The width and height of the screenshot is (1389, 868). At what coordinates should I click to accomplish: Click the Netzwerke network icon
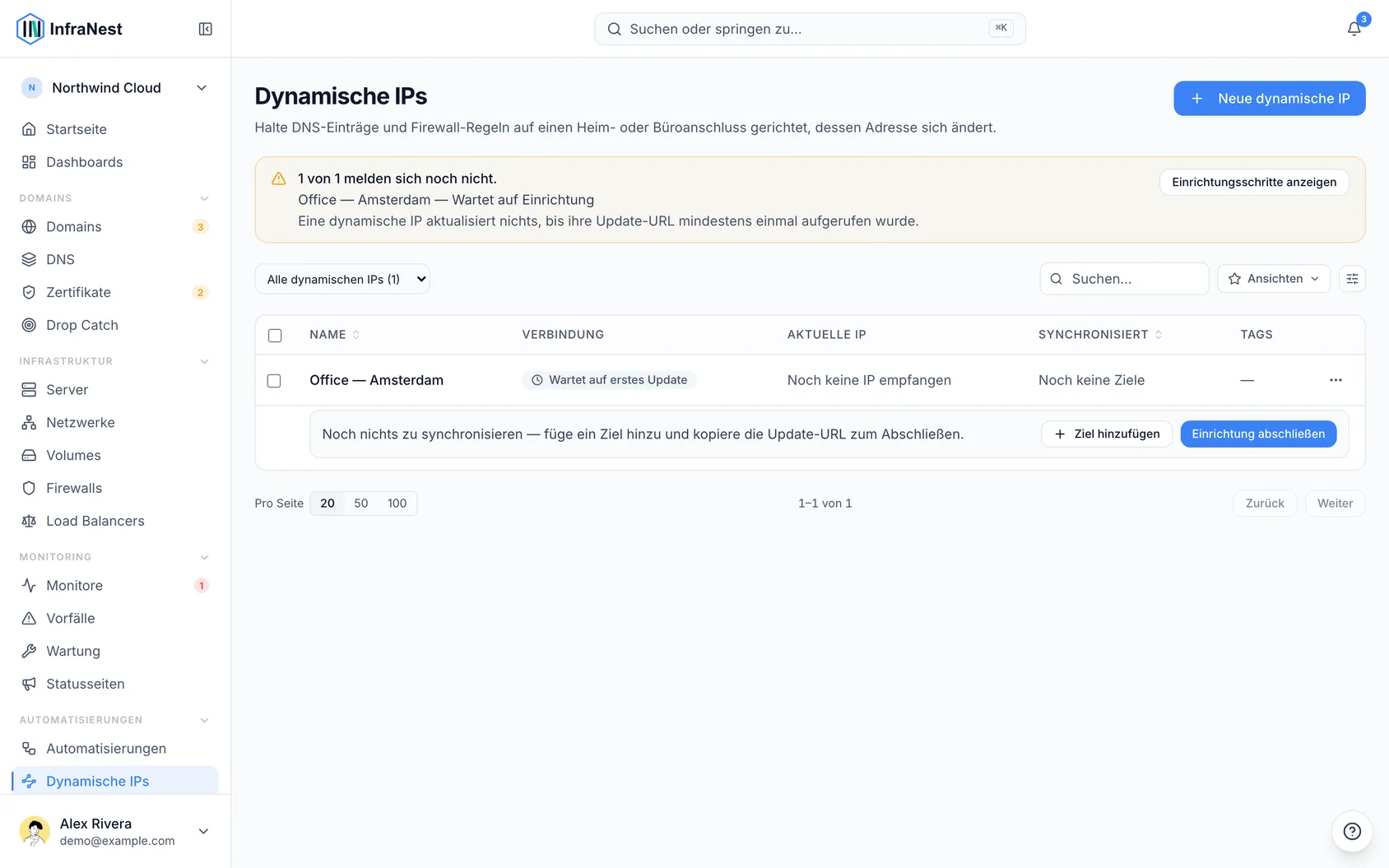pos(29,422)
